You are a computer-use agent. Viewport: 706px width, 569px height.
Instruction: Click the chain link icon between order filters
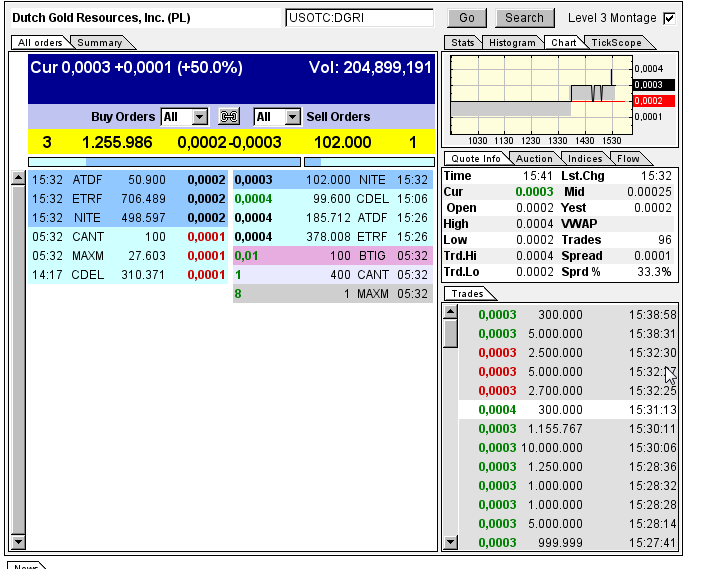tap(229, 117)
